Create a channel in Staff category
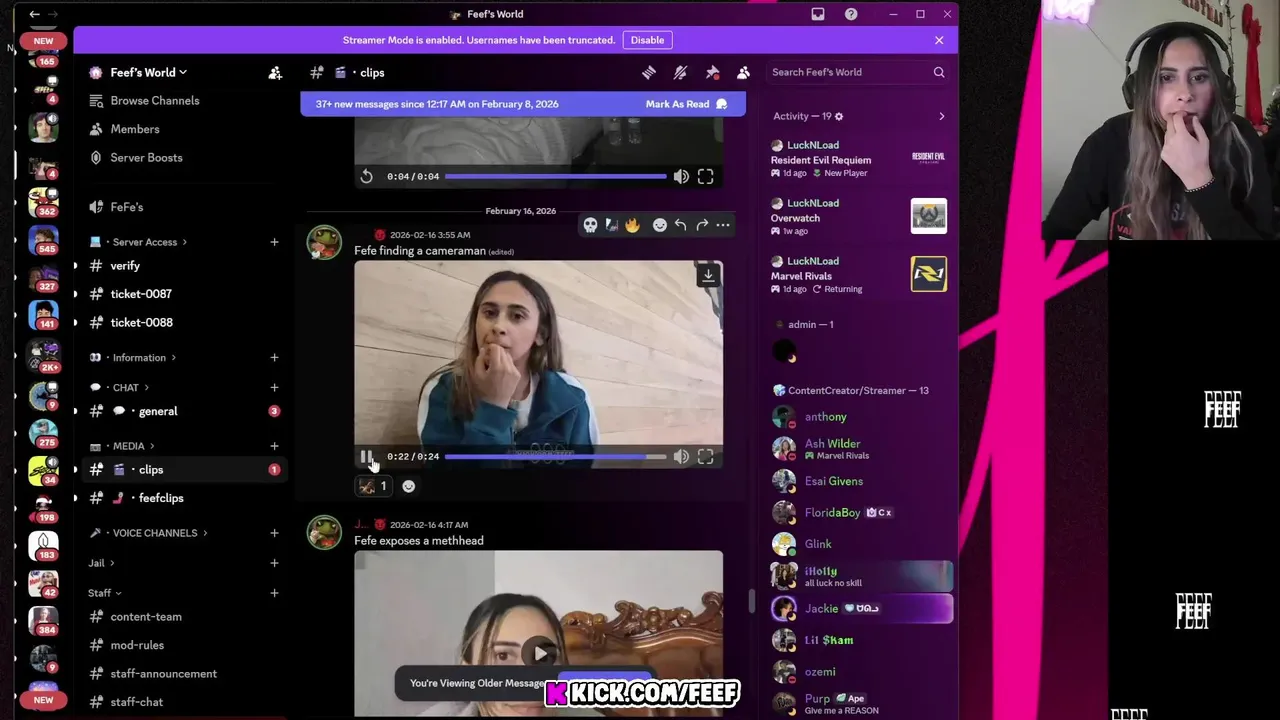This screenshot has height=720, width=1280. tap(274, 593)
